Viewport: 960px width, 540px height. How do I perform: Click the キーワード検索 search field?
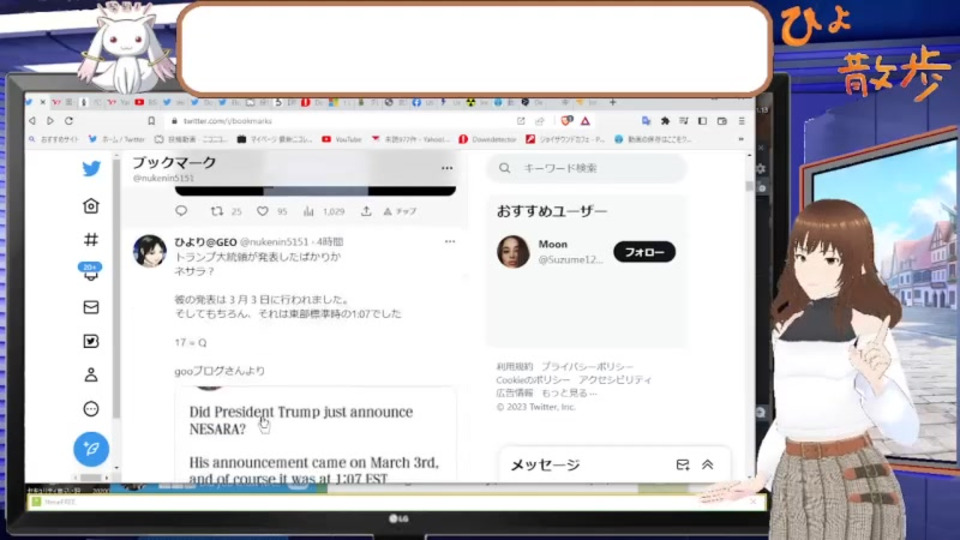pyautogui.click(x=587, y=168)
